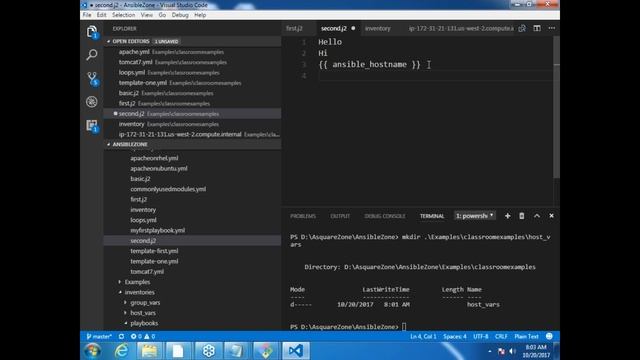The height and width of the screenshot is (360, 640).
Task: Switch to the ip-172-31-21-131 editor tab
Action: pyautogui.click(x=461, y=28)
